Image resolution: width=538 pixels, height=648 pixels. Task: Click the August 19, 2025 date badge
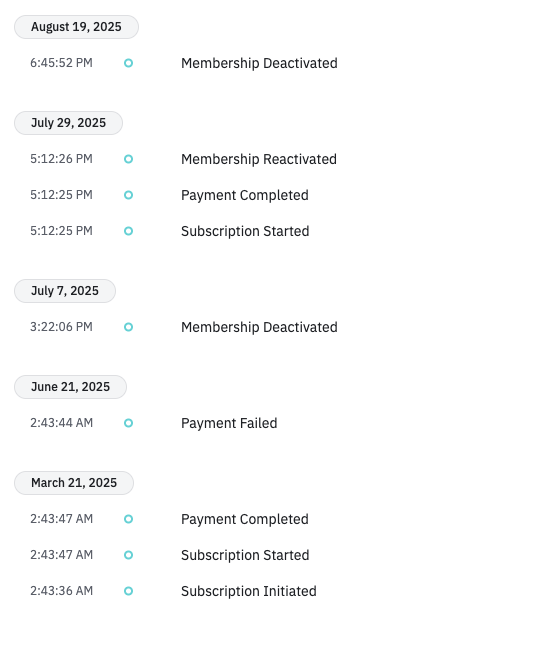click(76, 27)
